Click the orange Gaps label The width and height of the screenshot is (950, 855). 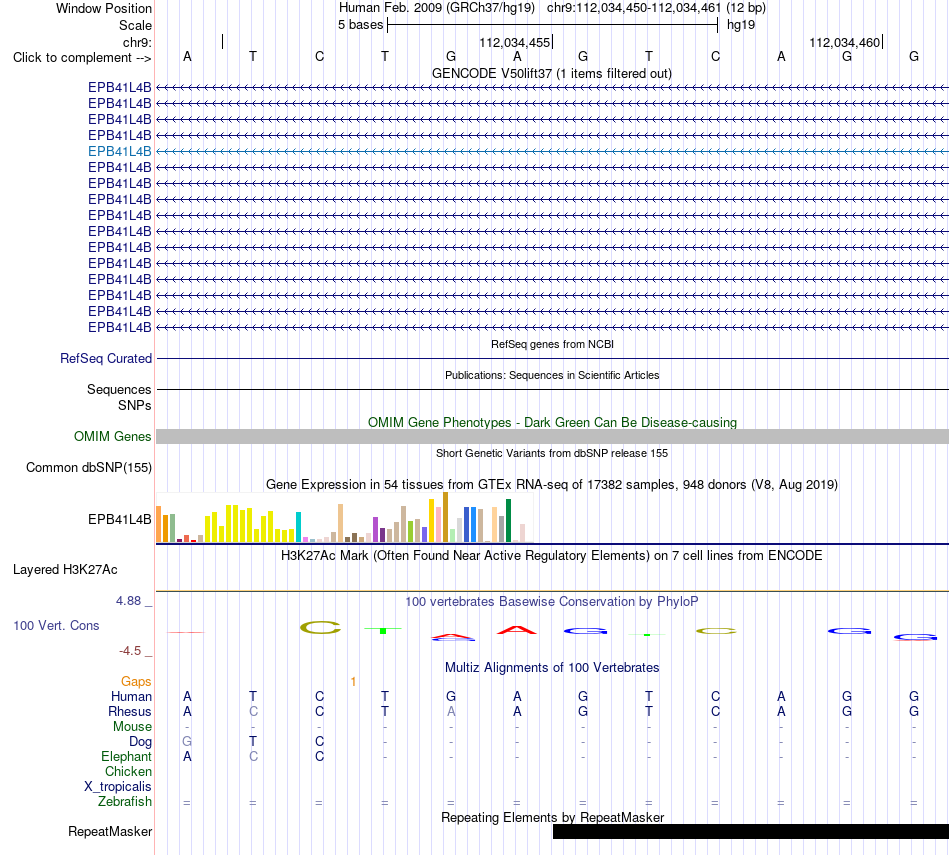136,682
